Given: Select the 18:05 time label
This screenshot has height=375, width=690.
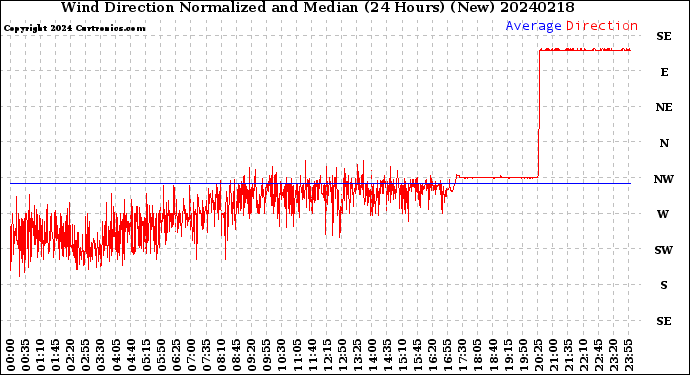Looking at the screenshot, I should [478, 355].
